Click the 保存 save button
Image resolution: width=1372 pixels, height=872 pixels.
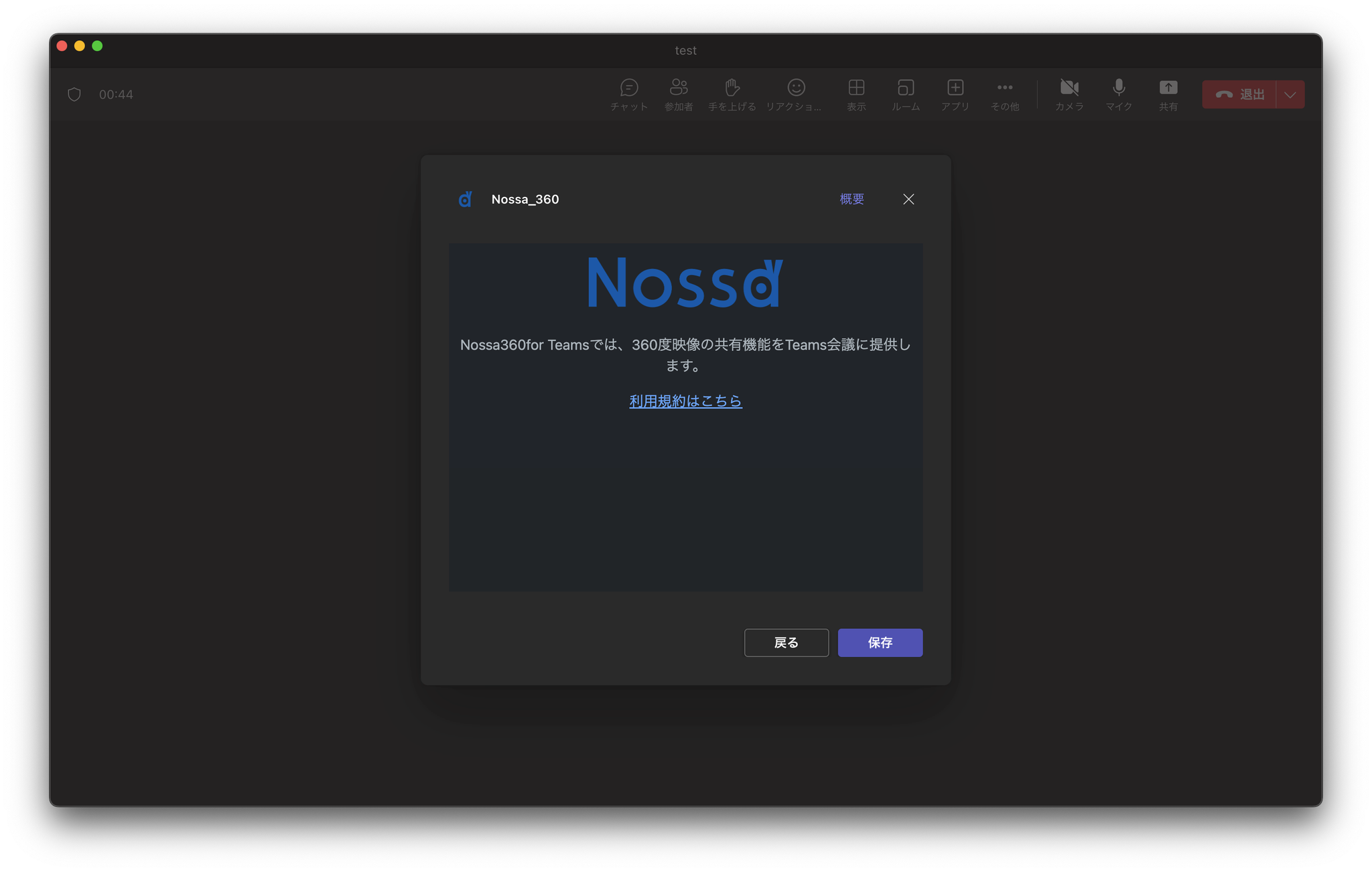click(880, 642)
